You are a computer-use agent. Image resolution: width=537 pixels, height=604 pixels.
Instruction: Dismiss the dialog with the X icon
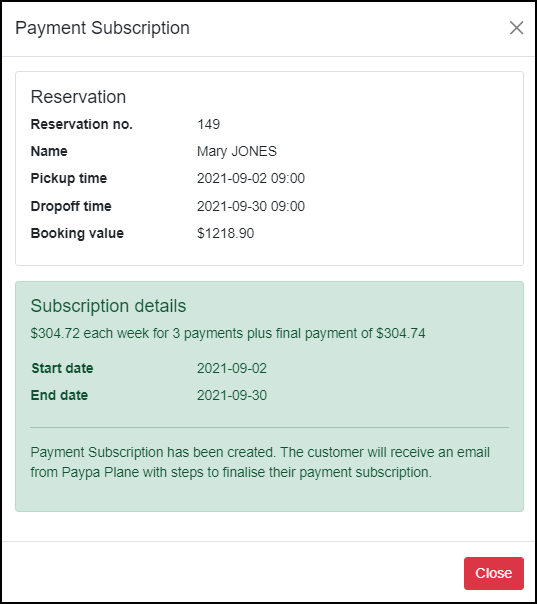pyautogui.click(x=516, y=28)
